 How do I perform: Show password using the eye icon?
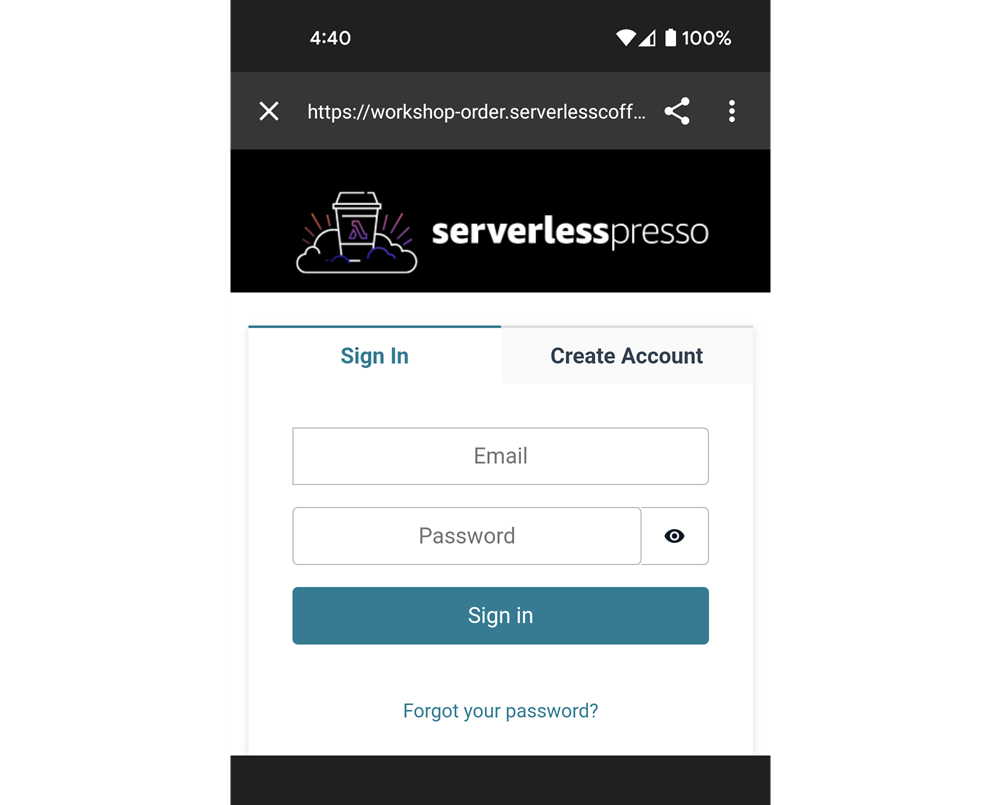click(675, 536)
